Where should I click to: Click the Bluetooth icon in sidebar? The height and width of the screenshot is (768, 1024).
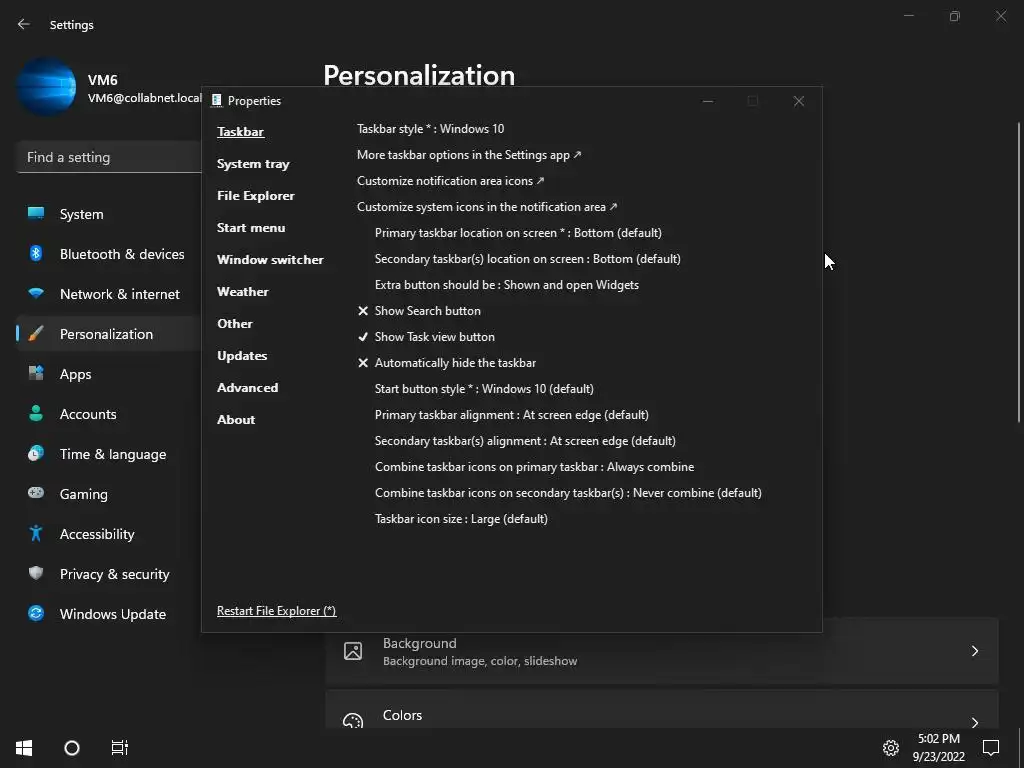tap(36, 253)
